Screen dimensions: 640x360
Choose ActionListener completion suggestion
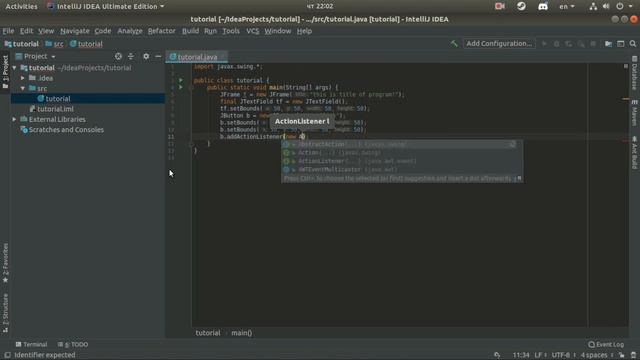tap(402, 161)
